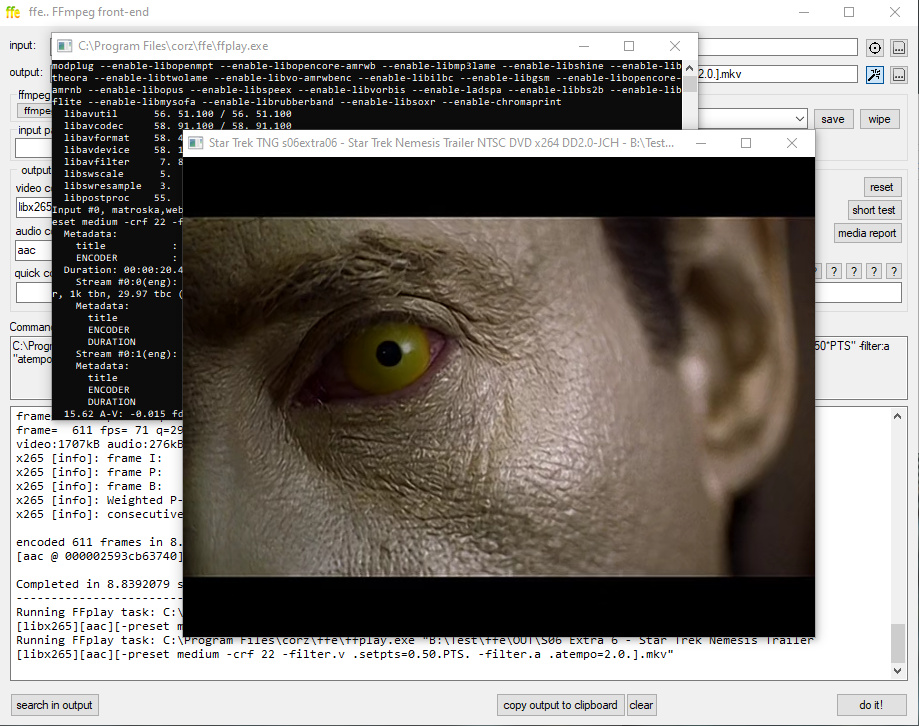Click the up arrow of the output console scrollbar

tap(897, 416)
